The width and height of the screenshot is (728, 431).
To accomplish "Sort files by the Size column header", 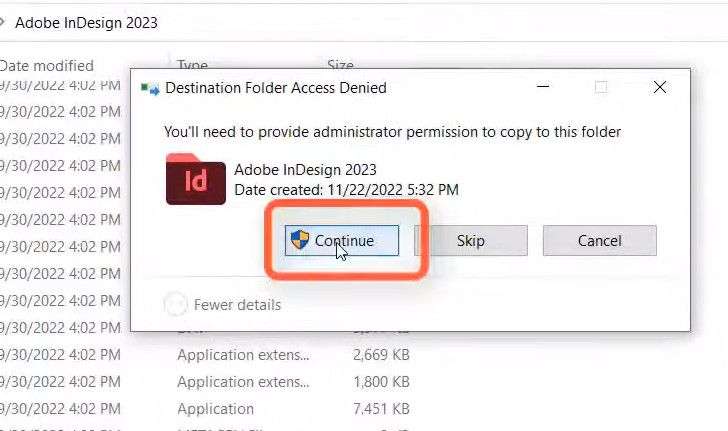I will [x=340, y=66].
